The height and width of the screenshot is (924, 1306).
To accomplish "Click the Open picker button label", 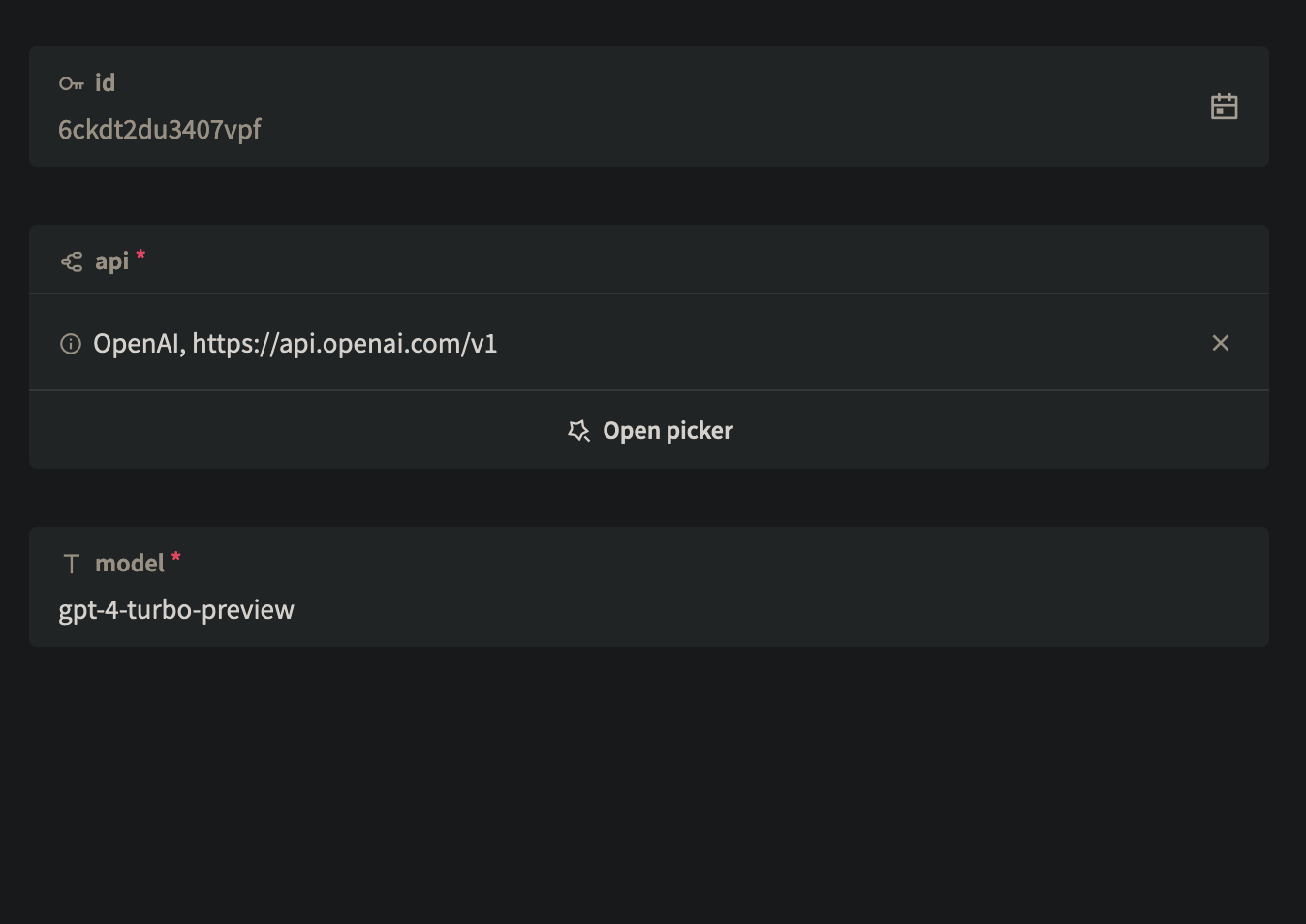I will (668, 431).
